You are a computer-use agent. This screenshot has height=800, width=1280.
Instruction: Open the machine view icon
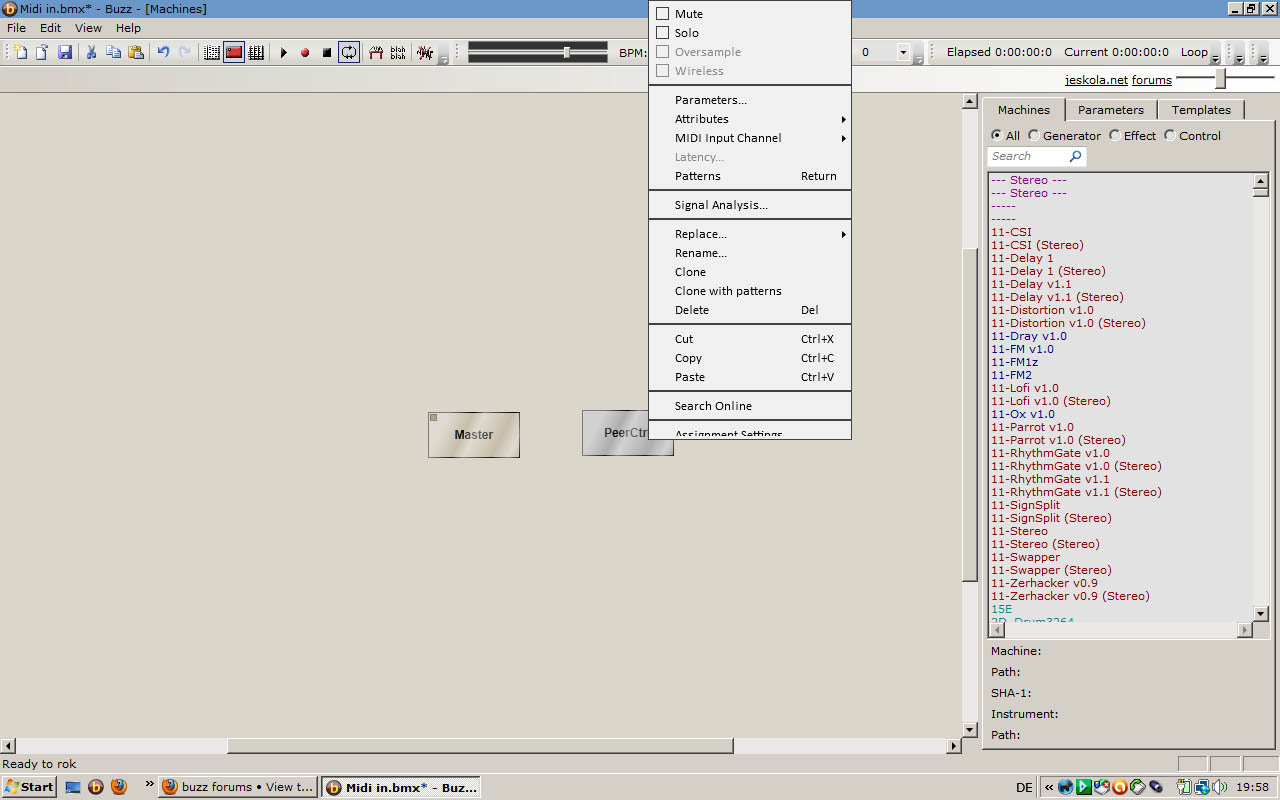pyautogui.click(x=233, y=53)
